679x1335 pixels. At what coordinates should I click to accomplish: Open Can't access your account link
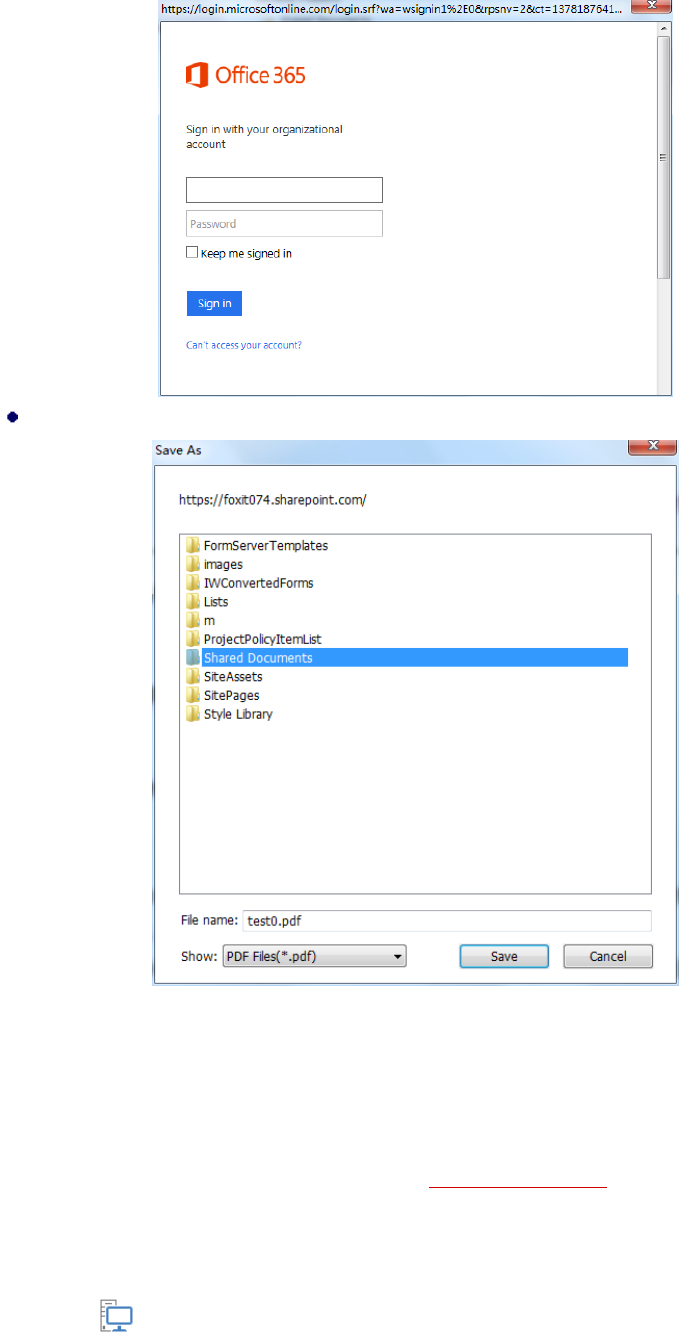click(x=244, y=345)
